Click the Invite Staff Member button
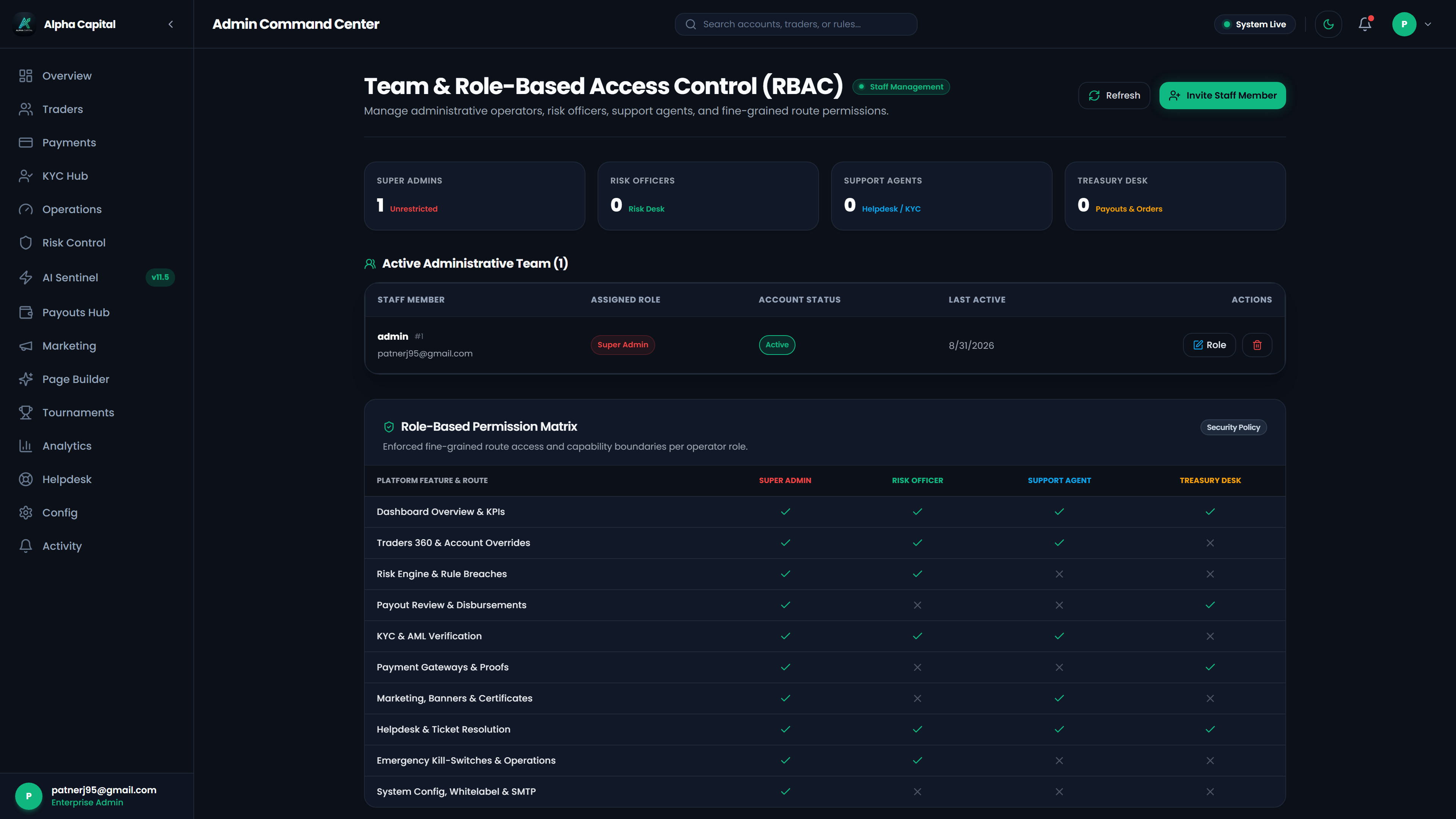The image size is (1456, 819). pyautogui.click(x=1222, y=96)
